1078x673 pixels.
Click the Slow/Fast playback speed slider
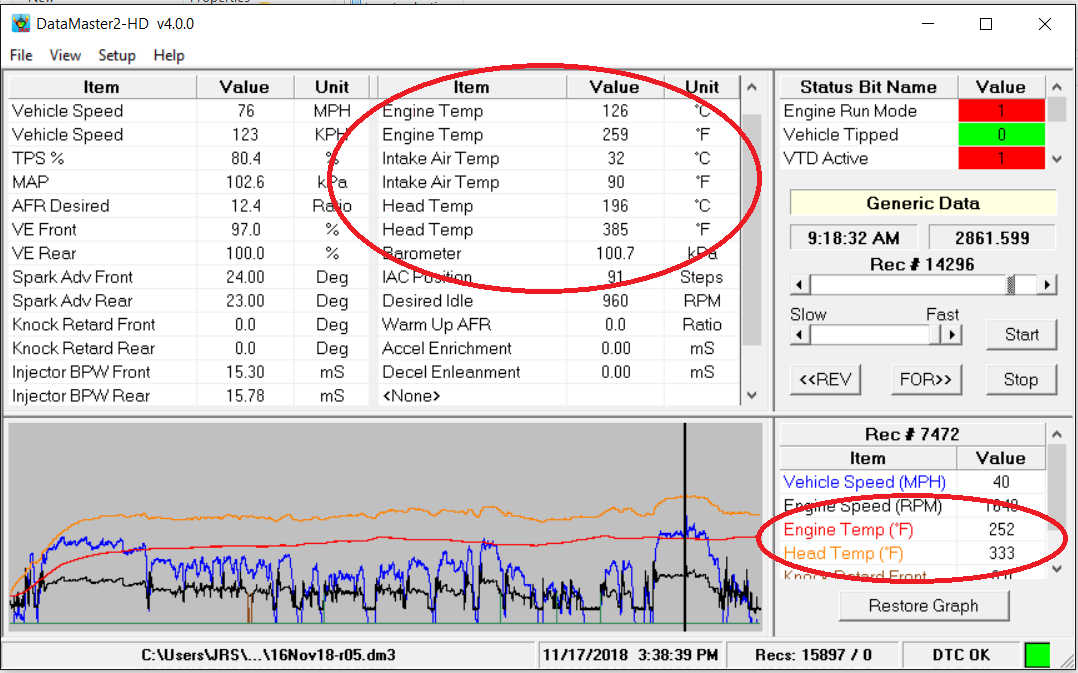[870, 335]
